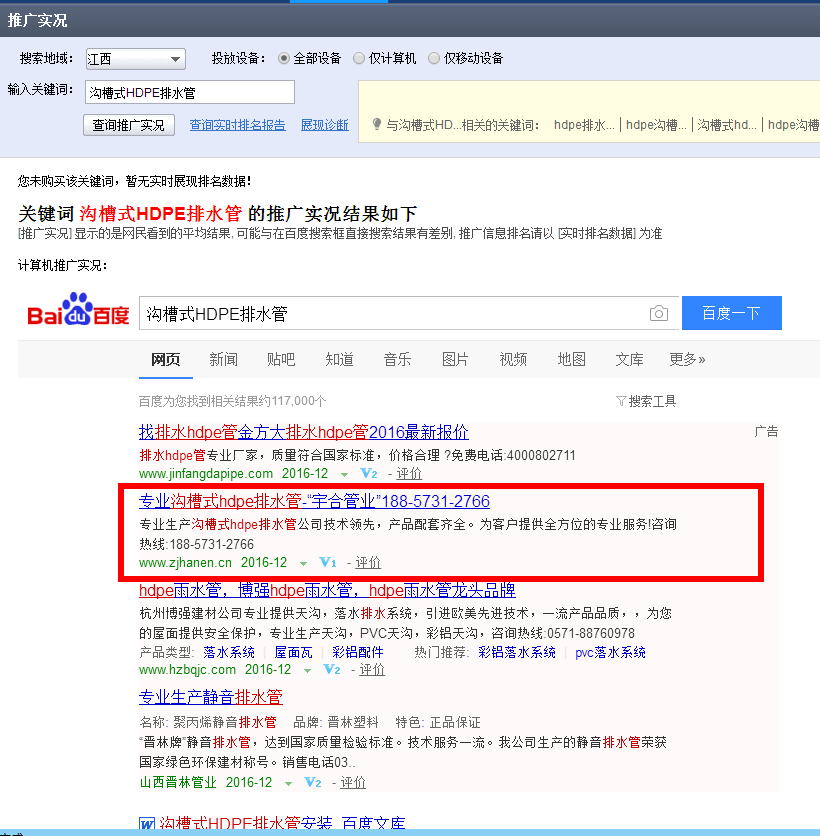Screen dimensions: 820x836
Task: Open the 更多» more categories menu
Action: pyautogui.click(x=687, y=359)
